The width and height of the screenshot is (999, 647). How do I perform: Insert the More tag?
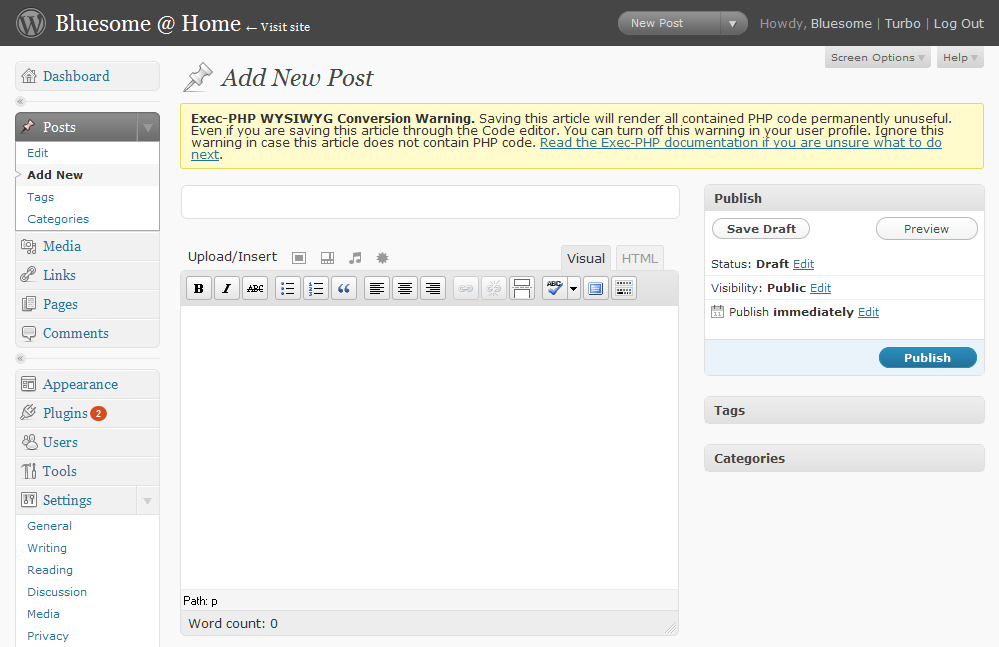[x=522, y=289]
